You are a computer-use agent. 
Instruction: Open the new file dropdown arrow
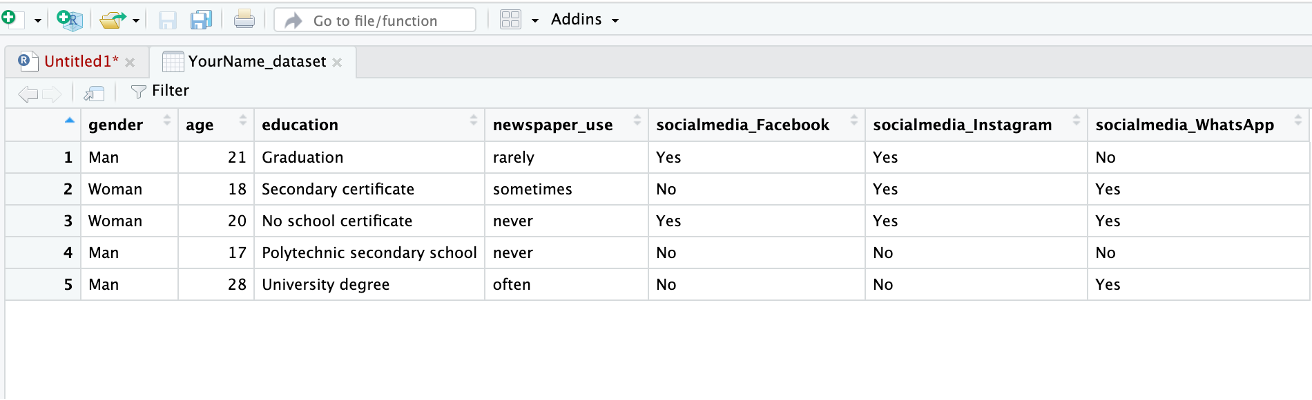point(38,20)
